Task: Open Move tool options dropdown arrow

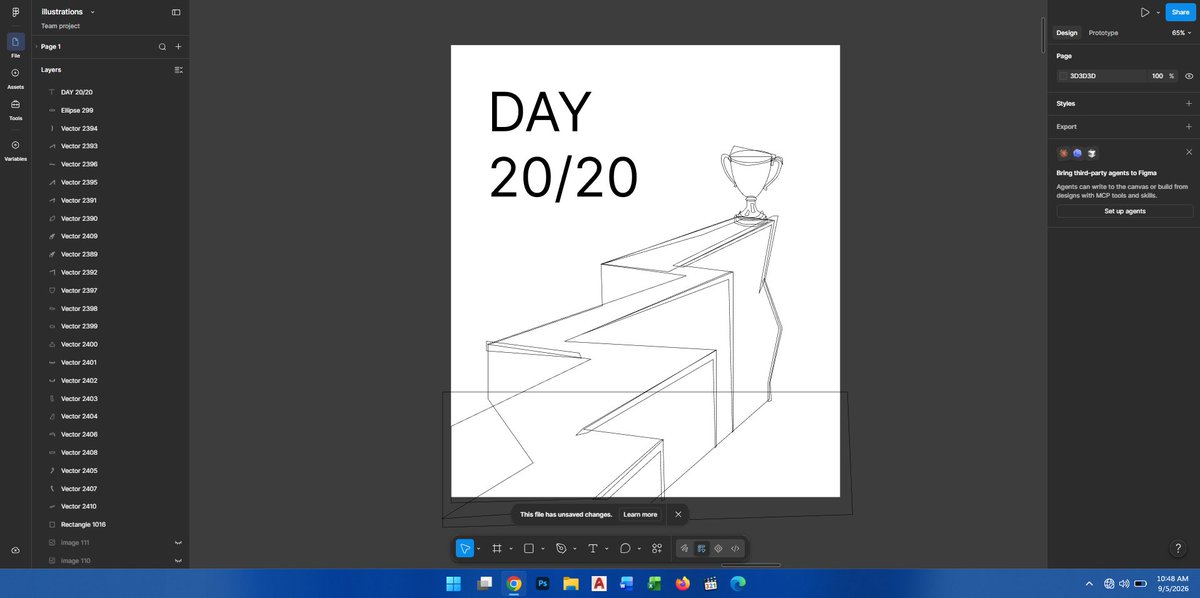Action: [x=478, y=548]
